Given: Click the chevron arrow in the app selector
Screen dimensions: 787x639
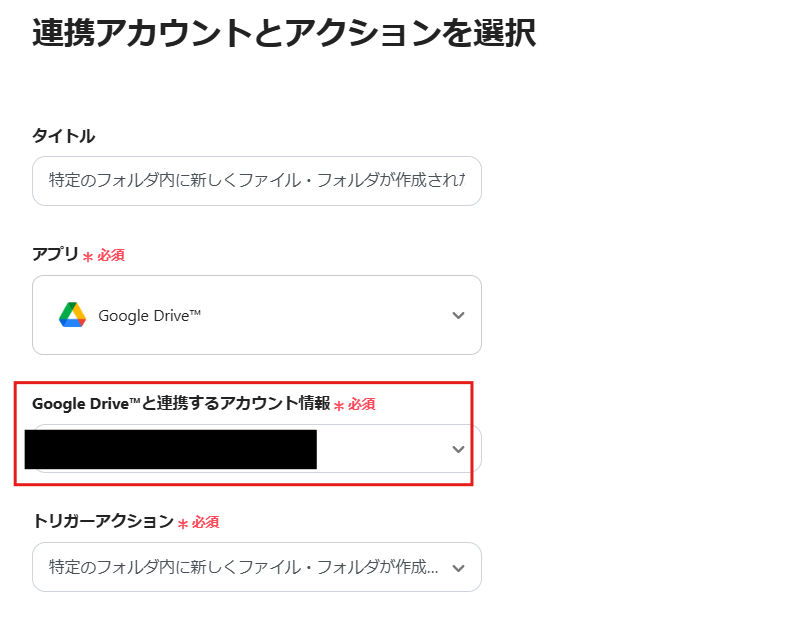Looking at the screenshot, I should (458, 315).
